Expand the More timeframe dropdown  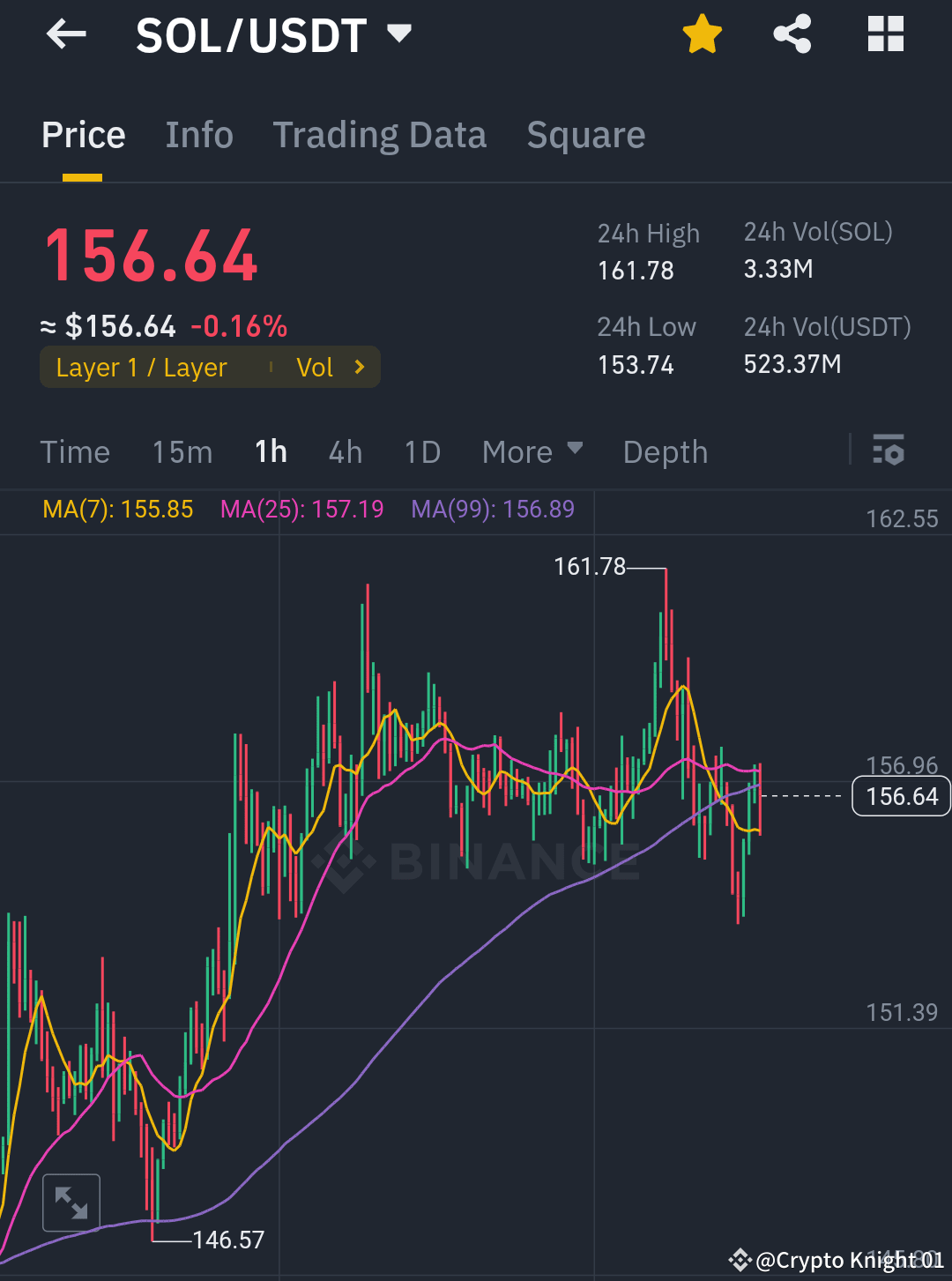(532, 451)
